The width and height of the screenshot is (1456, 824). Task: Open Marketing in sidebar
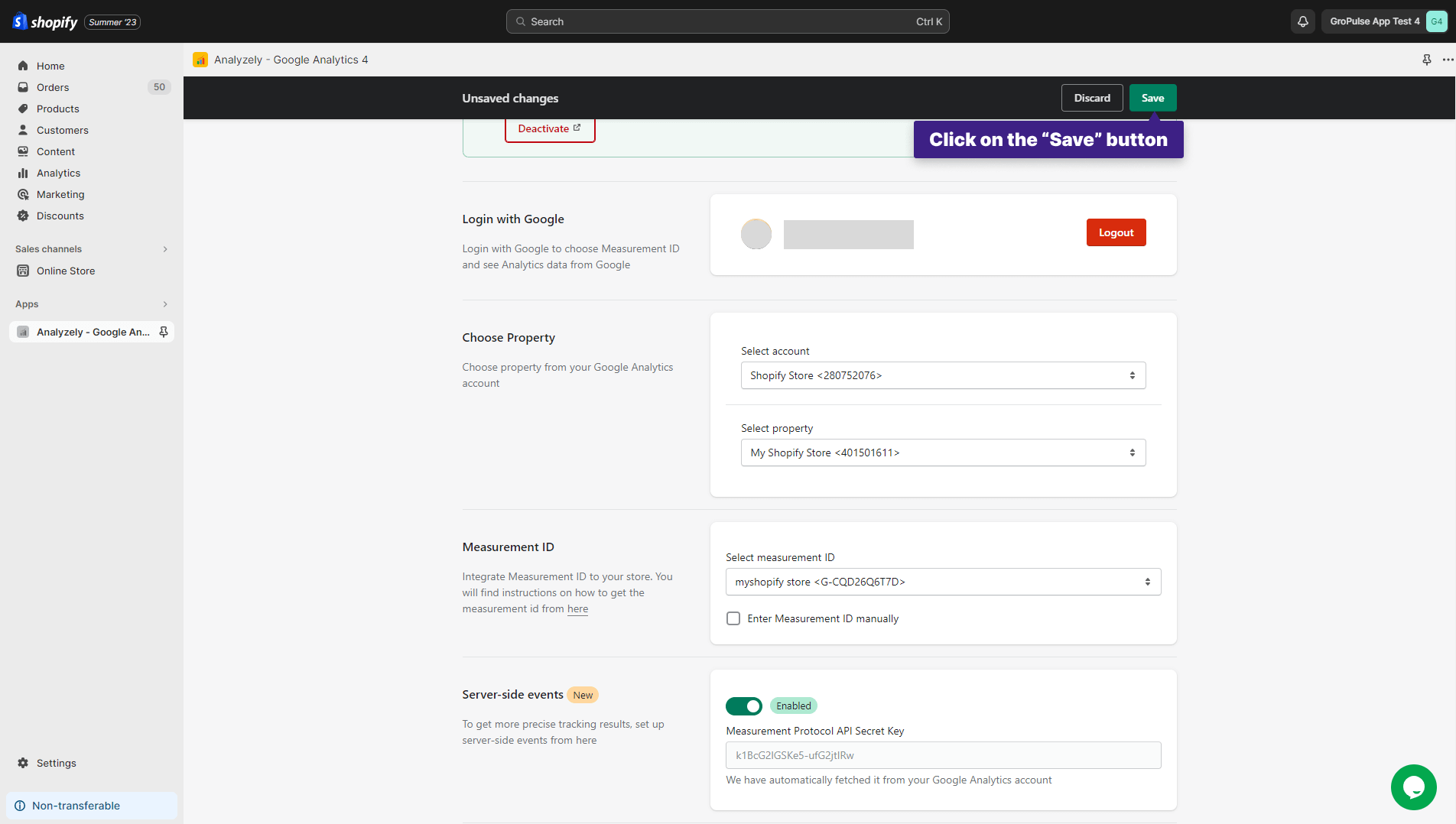click(60, 194)
